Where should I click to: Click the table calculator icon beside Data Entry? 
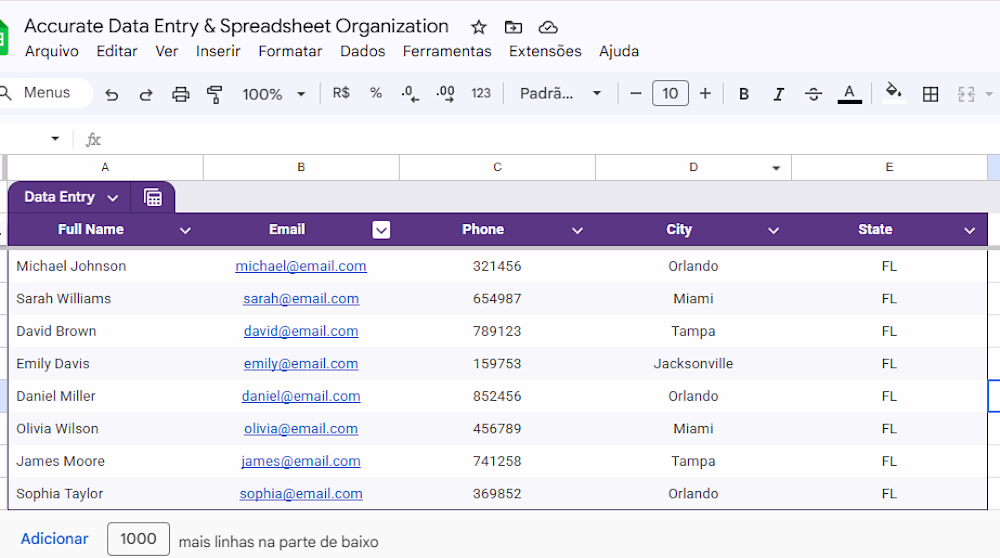click(x=153, y=197)
